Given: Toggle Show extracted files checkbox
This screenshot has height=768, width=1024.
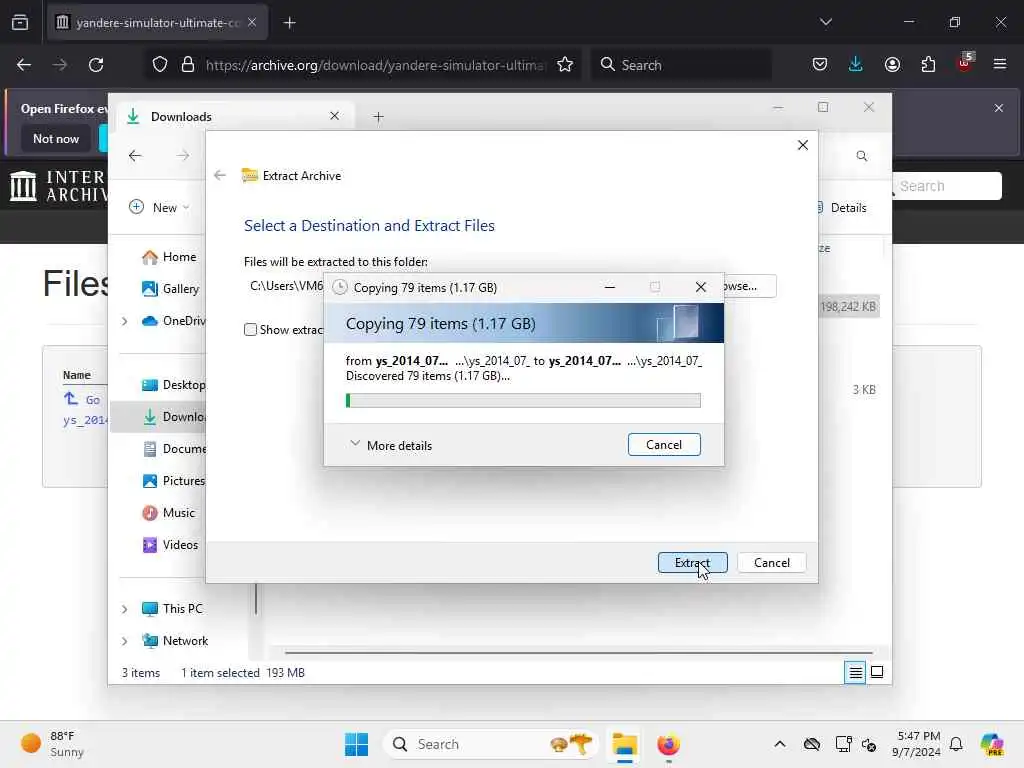Looking at the screenshot, I should (x=250, y=330).
